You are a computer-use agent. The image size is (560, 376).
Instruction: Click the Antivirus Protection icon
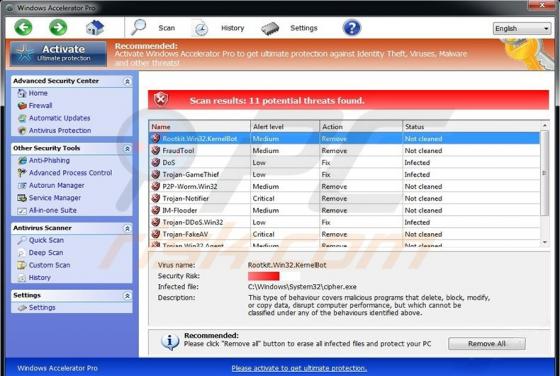[x=22, y=131]
